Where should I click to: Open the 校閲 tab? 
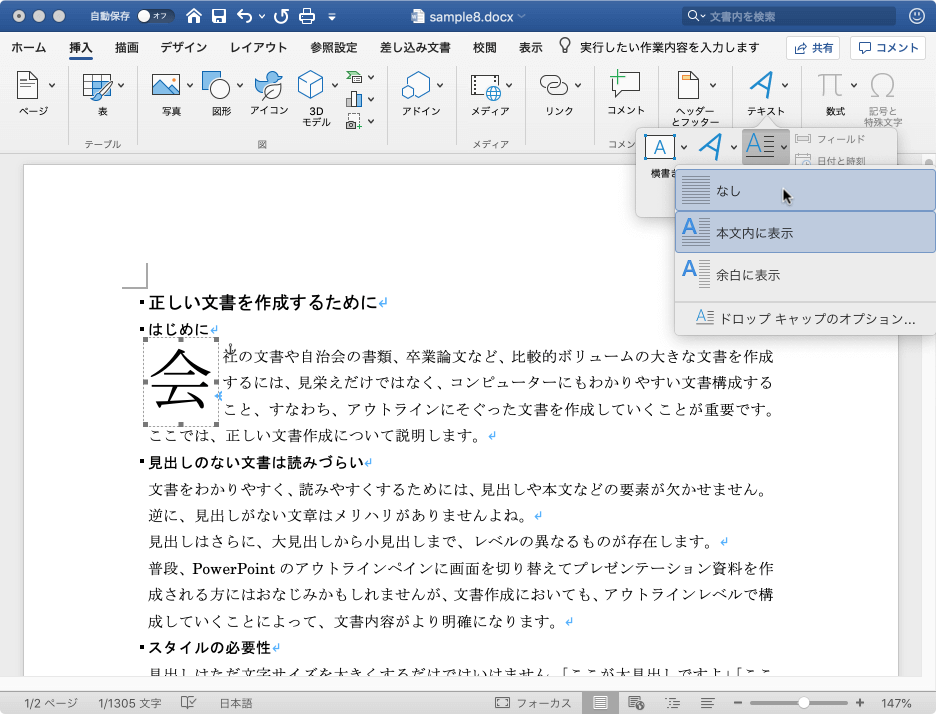(x=485, y=48)
